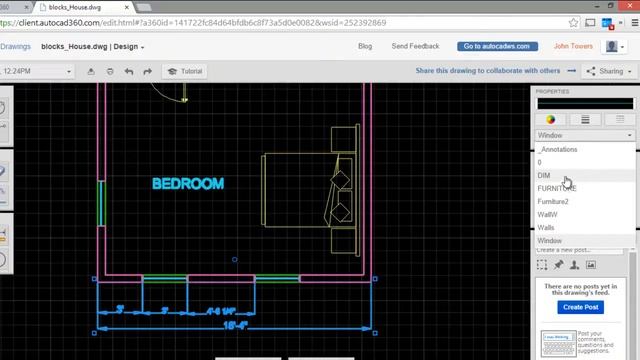The image size is (640, 360).
Task: Choose the _Annotations layer from the list
Action: (585, 149)
